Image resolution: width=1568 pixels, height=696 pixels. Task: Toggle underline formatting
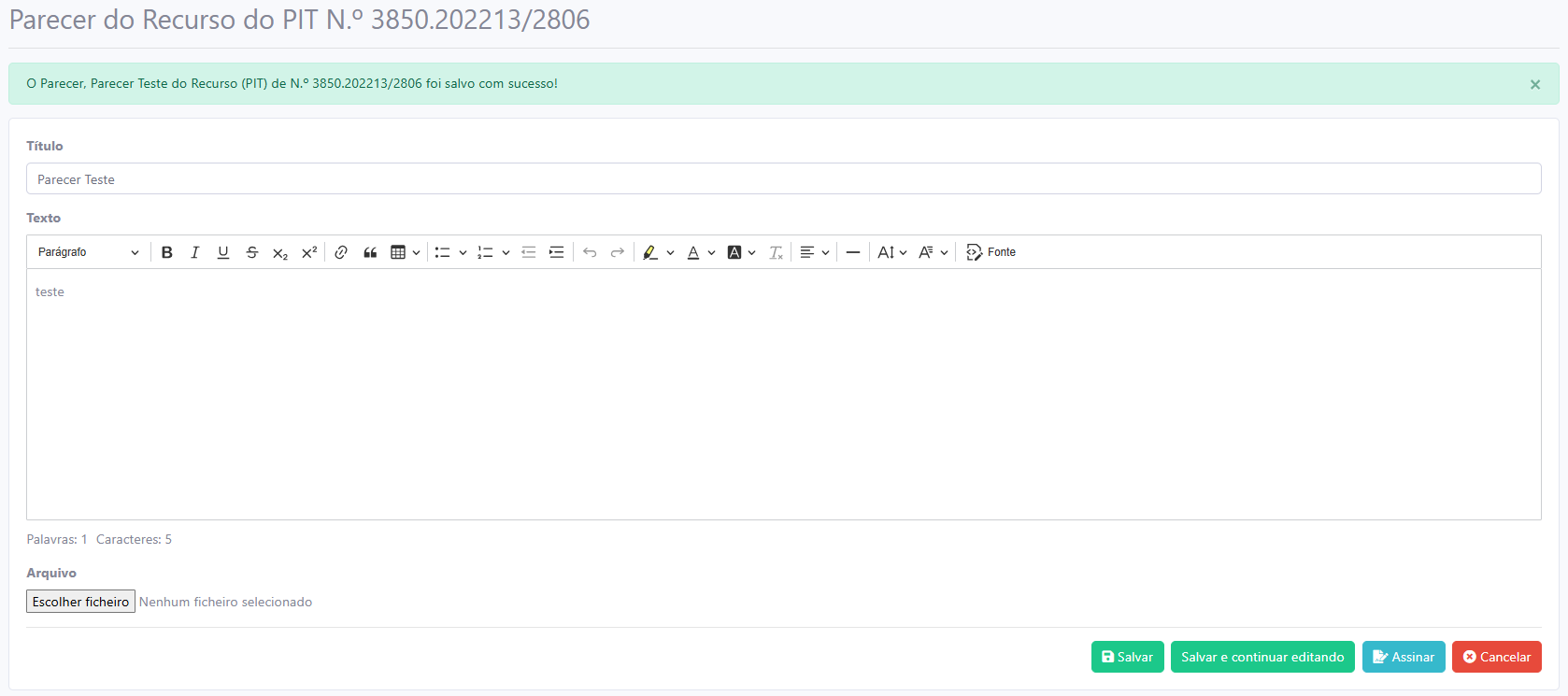[x=223, y=252]
